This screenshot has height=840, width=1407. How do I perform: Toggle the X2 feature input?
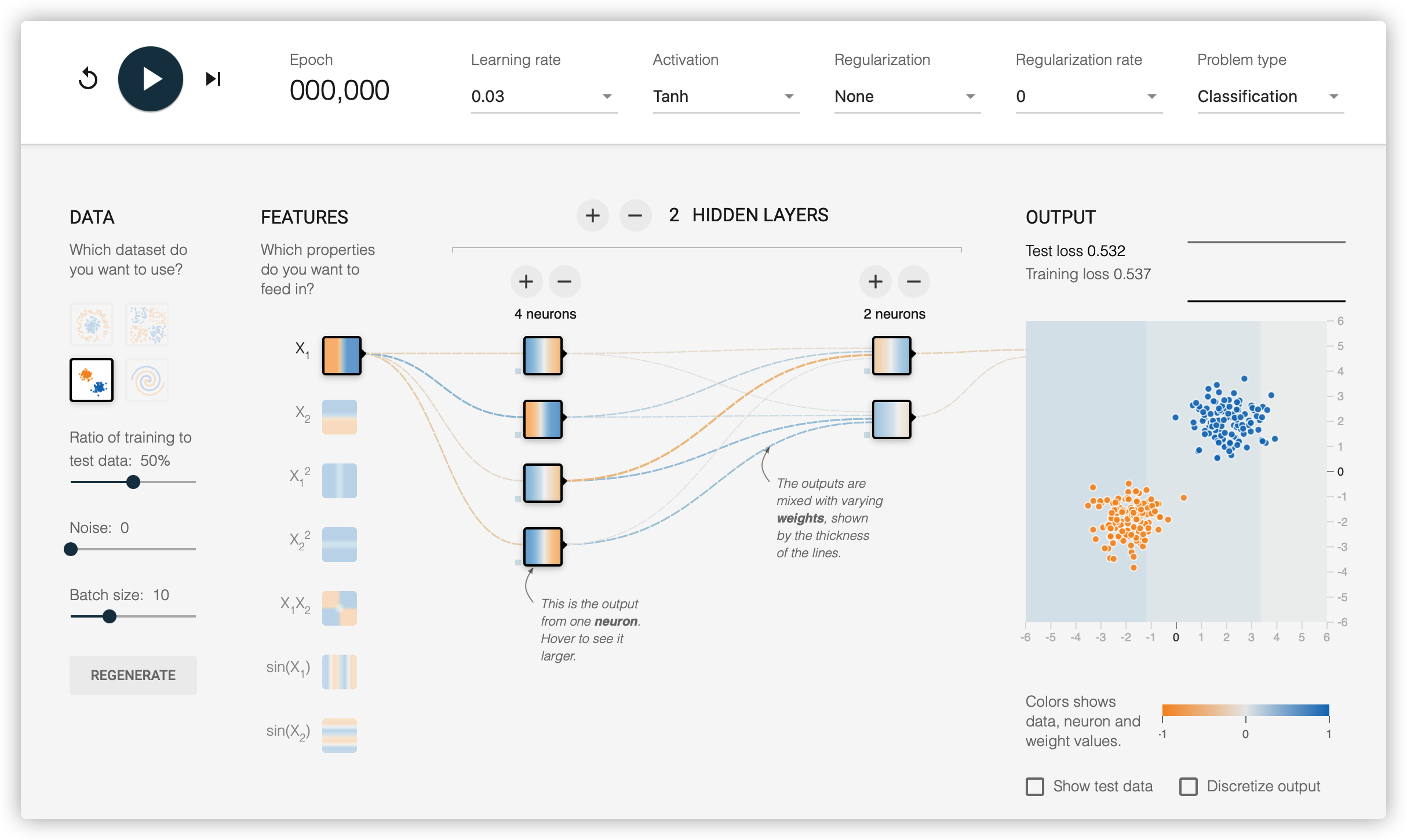click(x=340, y=417)
